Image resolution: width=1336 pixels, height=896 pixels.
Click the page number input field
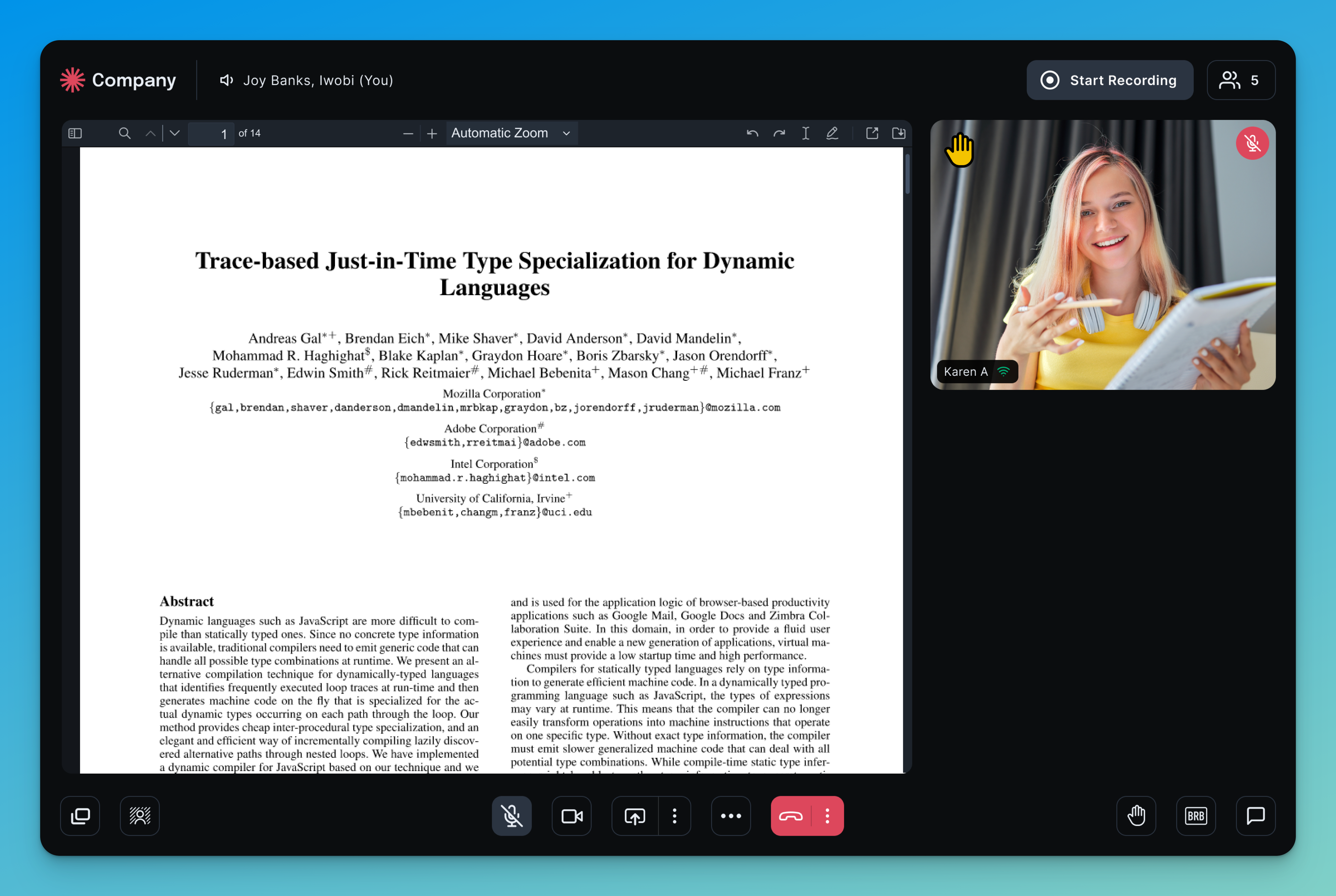pyautogui.click(x=210, y=133)
